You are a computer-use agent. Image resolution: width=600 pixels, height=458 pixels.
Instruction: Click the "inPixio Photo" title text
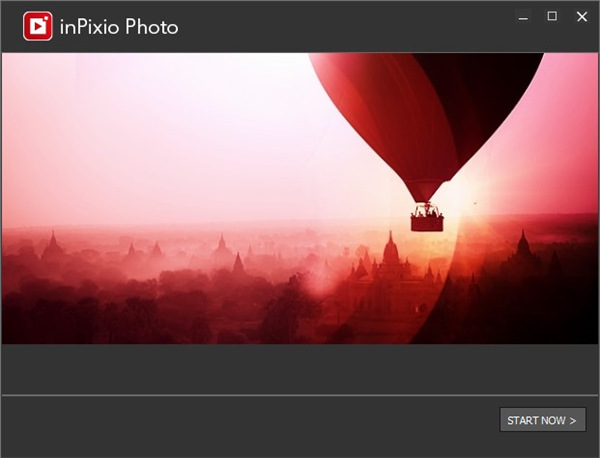pyautogui.click(x=118, y=27)
